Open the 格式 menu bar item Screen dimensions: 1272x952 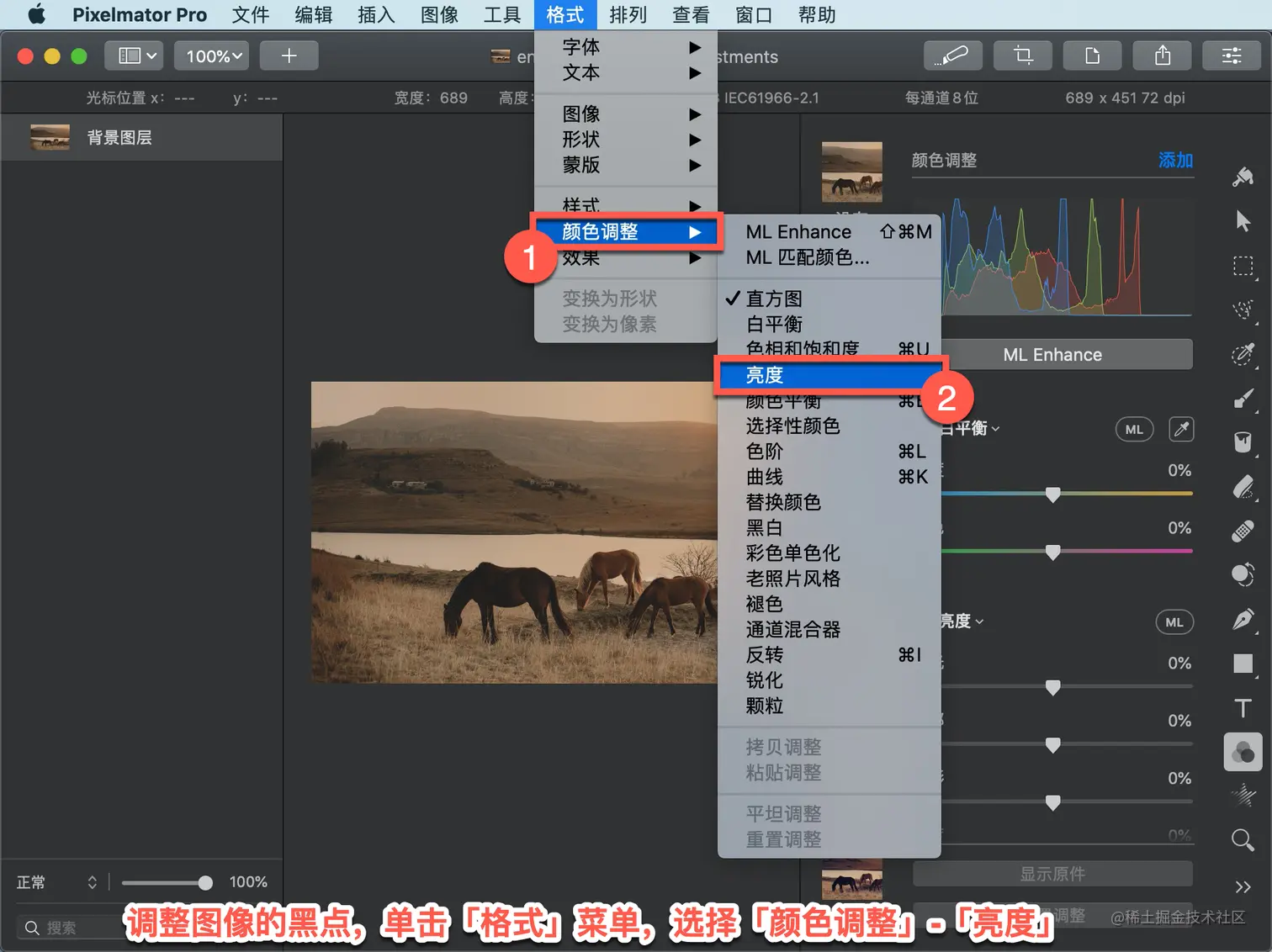564,14
